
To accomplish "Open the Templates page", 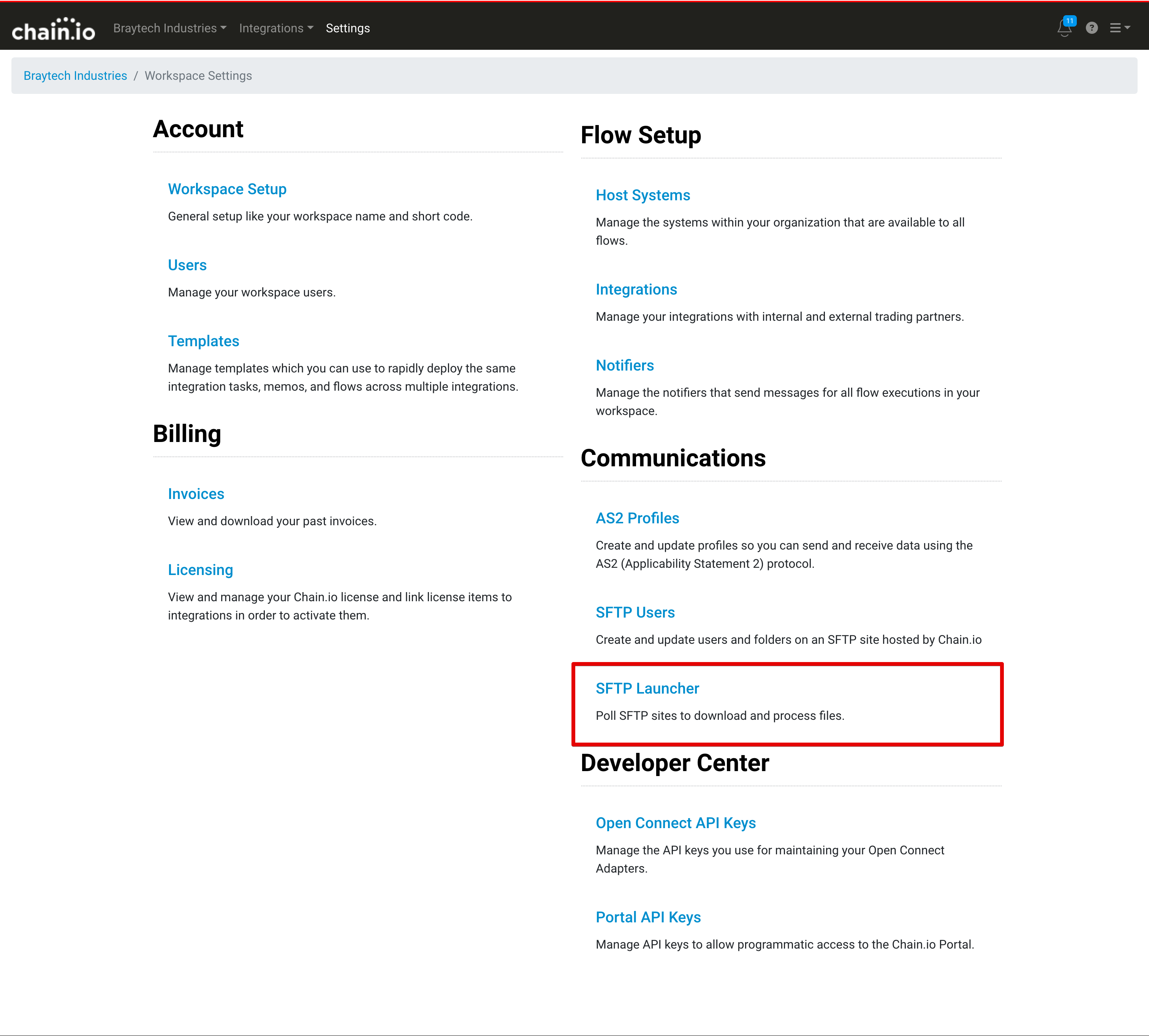I will coord(204,341).
